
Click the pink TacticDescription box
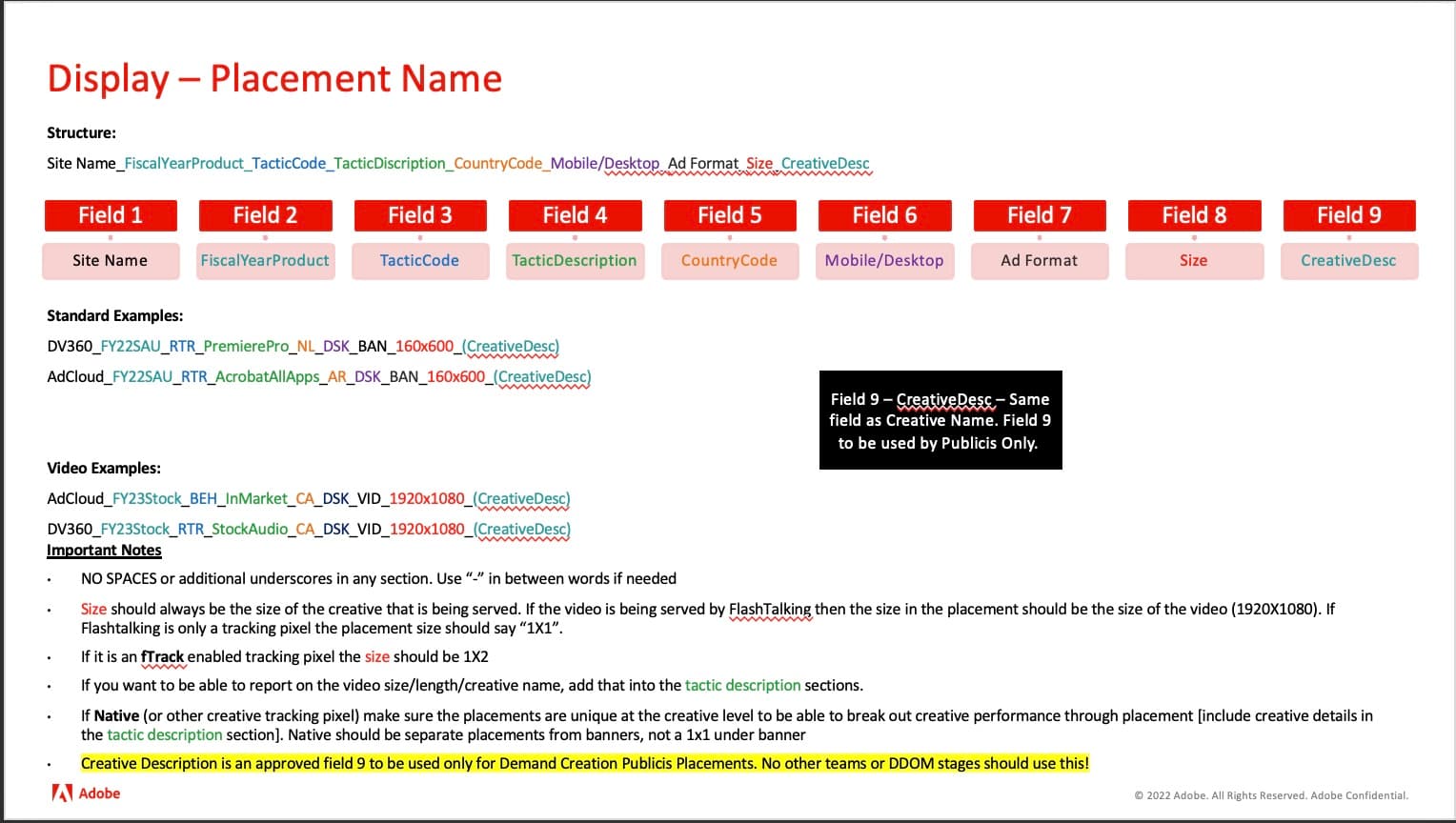coord(575,260)
